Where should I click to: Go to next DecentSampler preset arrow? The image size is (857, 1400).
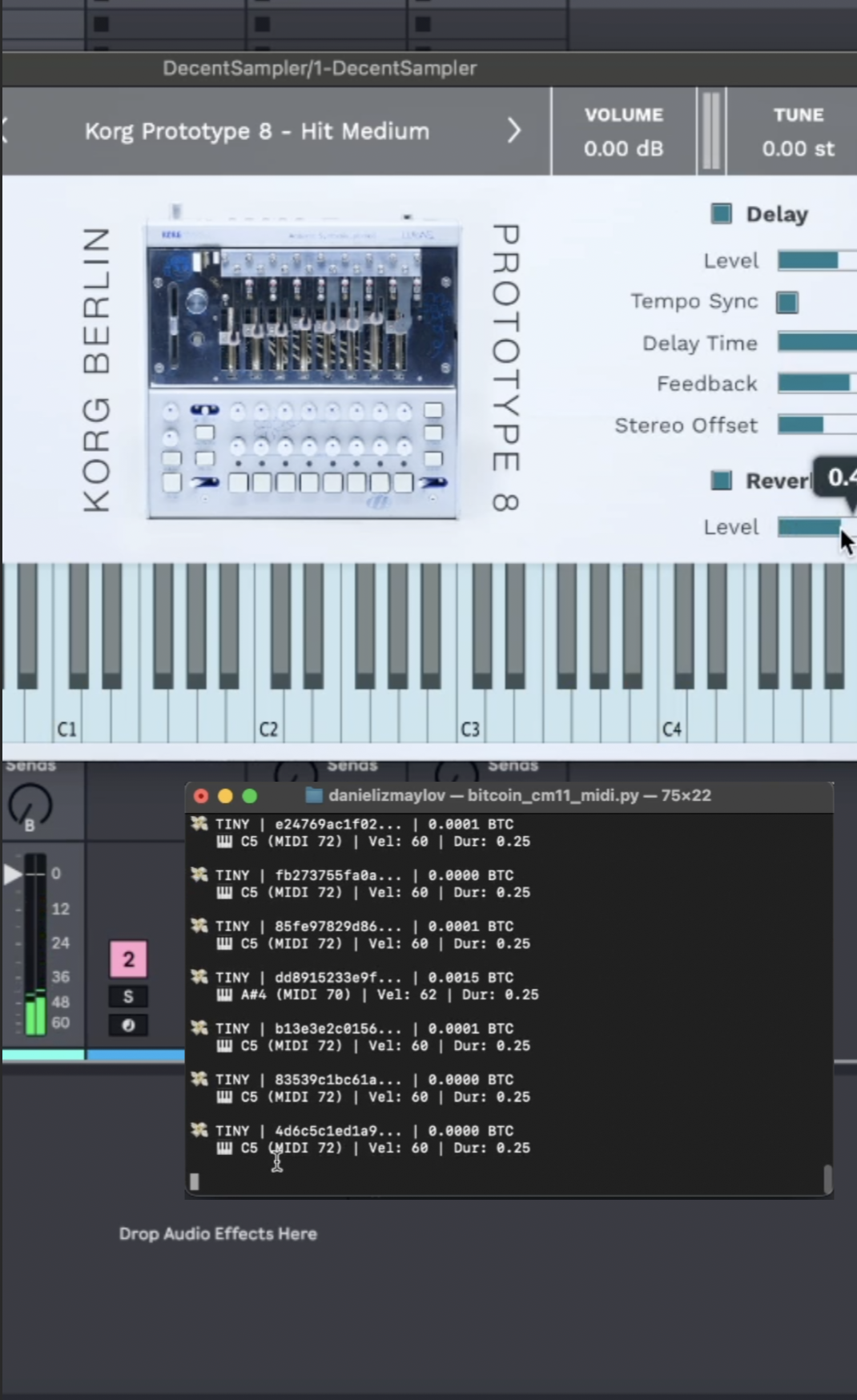[x=514, y=131]
